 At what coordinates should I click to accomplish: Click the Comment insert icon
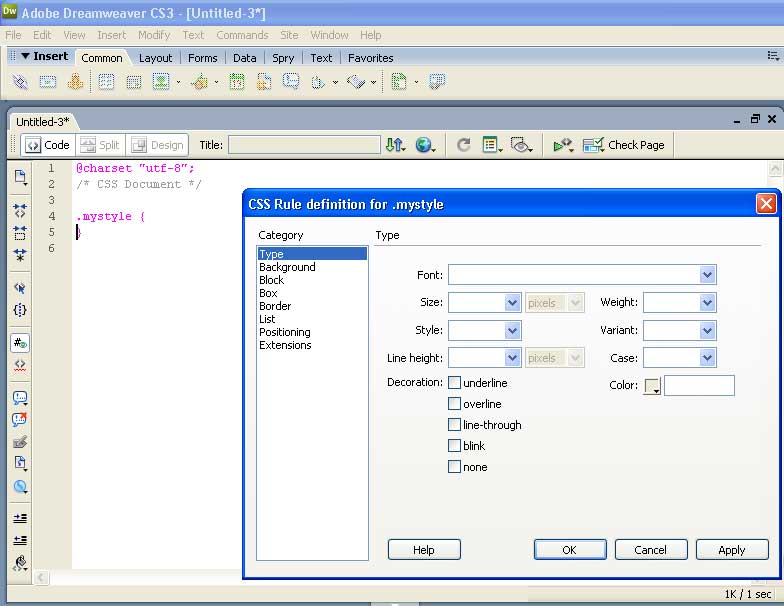(291, 81)
